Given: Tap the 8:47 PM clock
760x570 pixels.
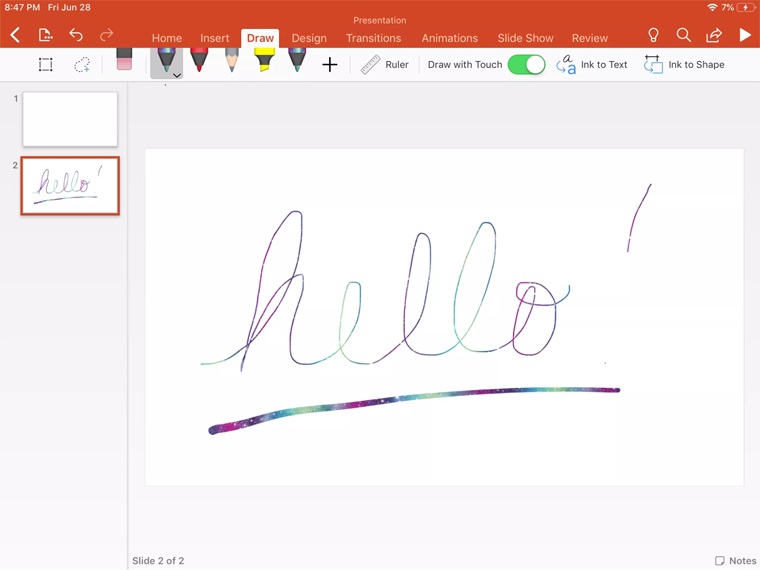Looking at the screenshot, I should tap(22, 7).
